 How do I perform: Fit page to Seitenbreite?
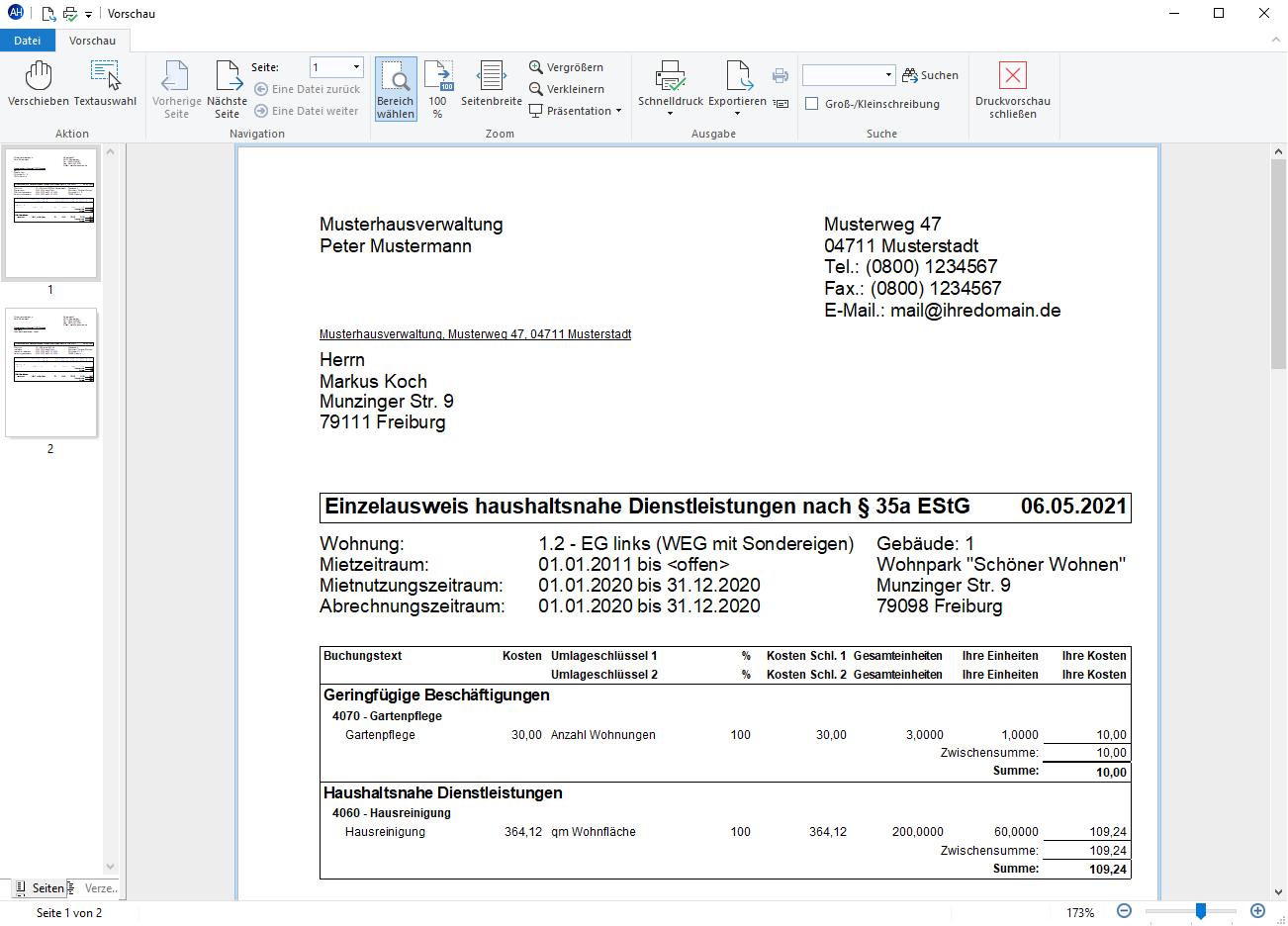tap(492, 84)
